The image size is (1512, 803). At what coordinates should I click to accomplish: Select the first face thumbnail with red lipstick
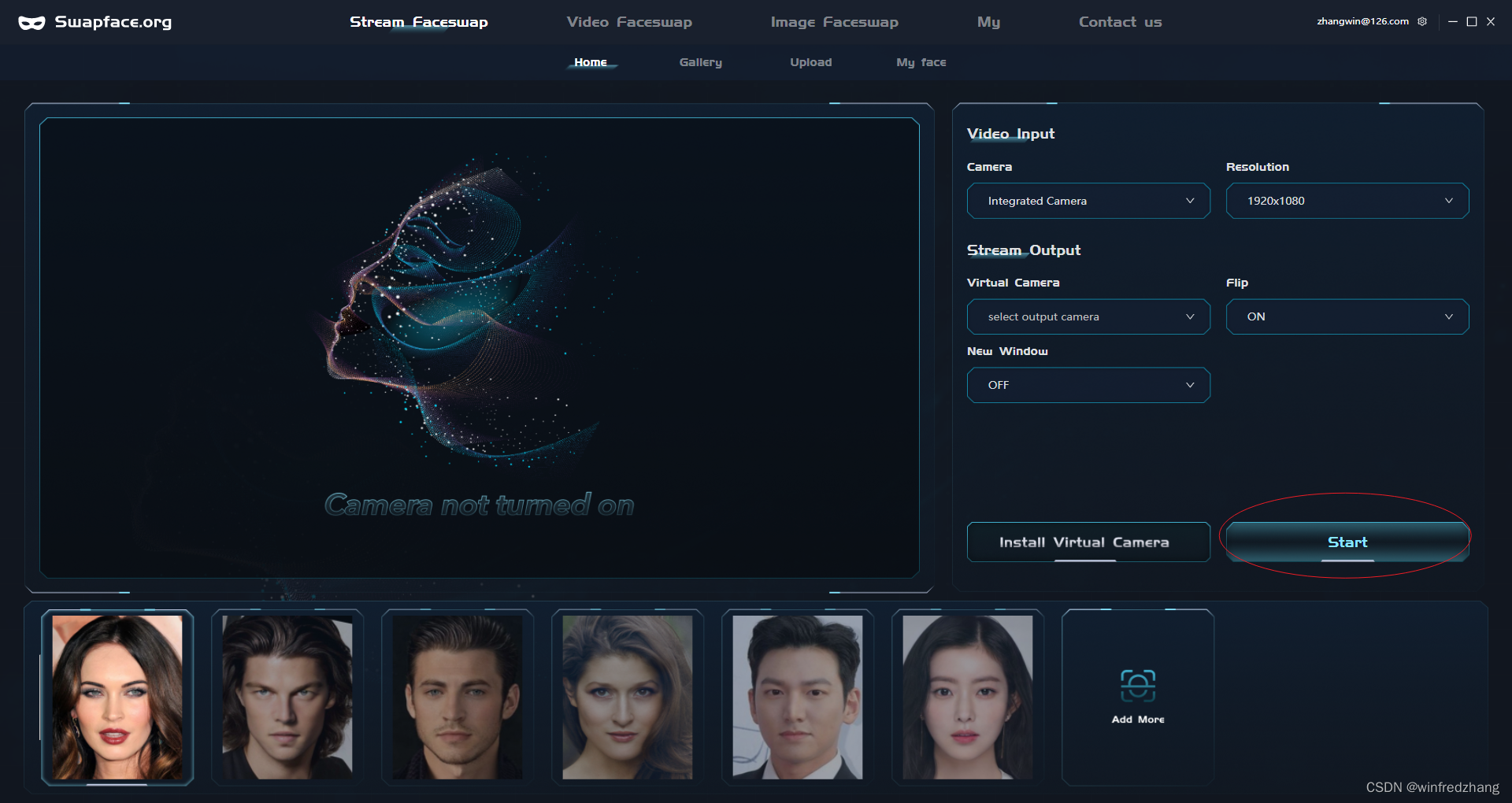[x=117, y=698]
